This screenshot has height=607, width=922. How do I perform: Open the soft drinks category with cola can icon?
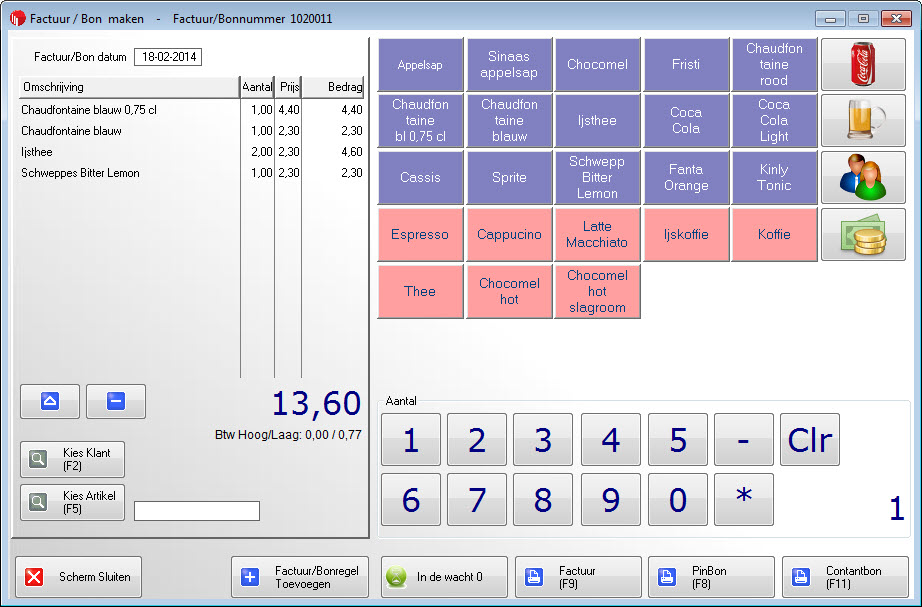pos(863,65)
